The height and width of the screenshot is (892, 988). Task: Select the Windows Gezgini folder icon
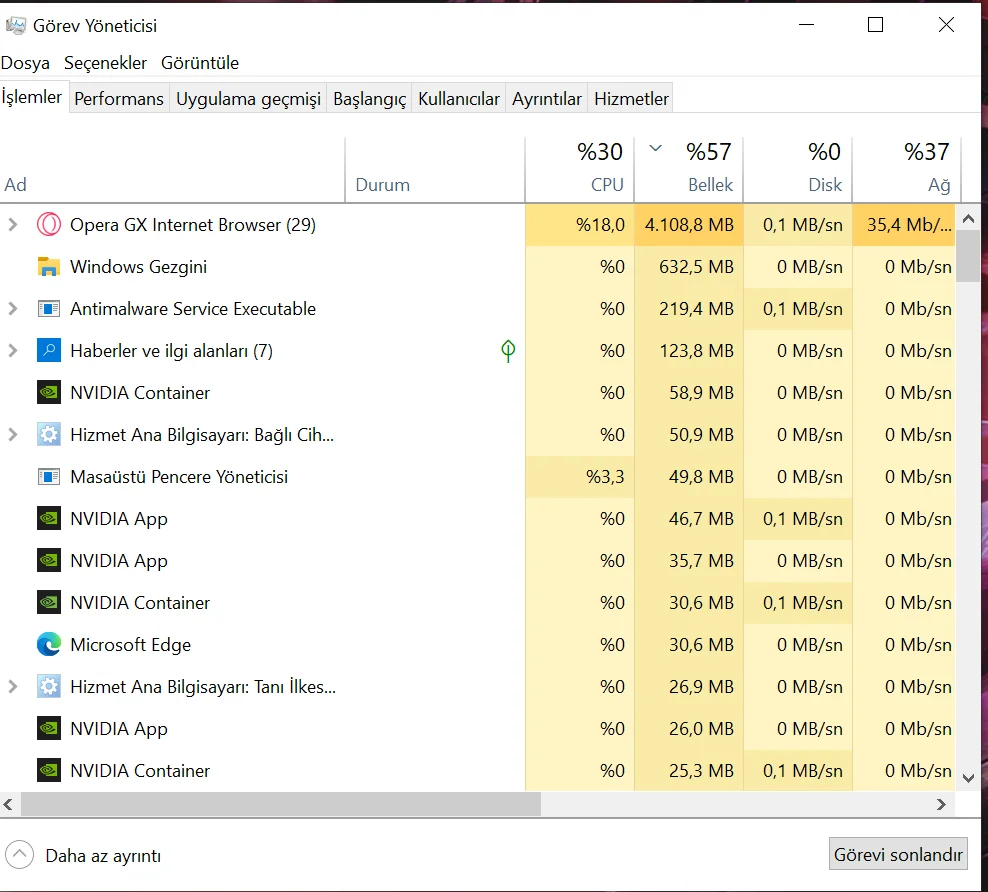tap(48, 267)
